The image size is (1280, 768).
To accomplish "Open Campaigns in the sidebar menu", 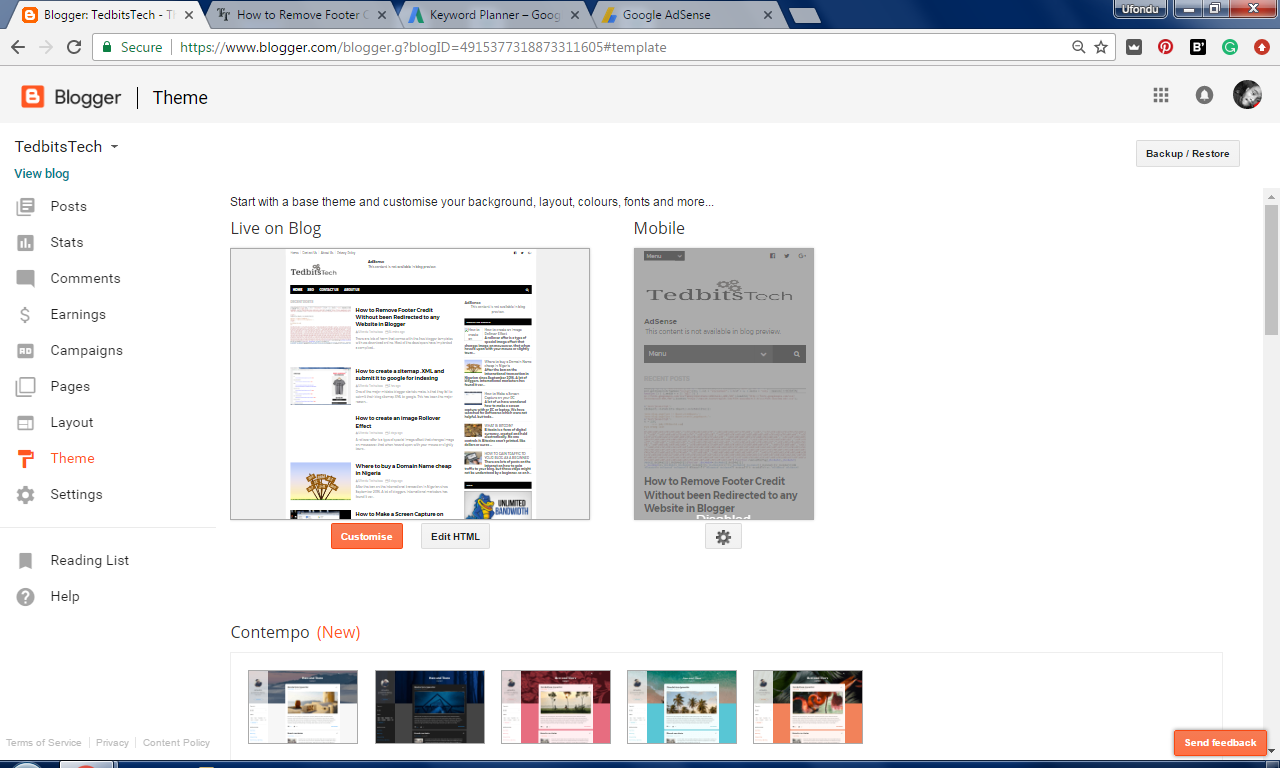I will click(x=87, y=350).
